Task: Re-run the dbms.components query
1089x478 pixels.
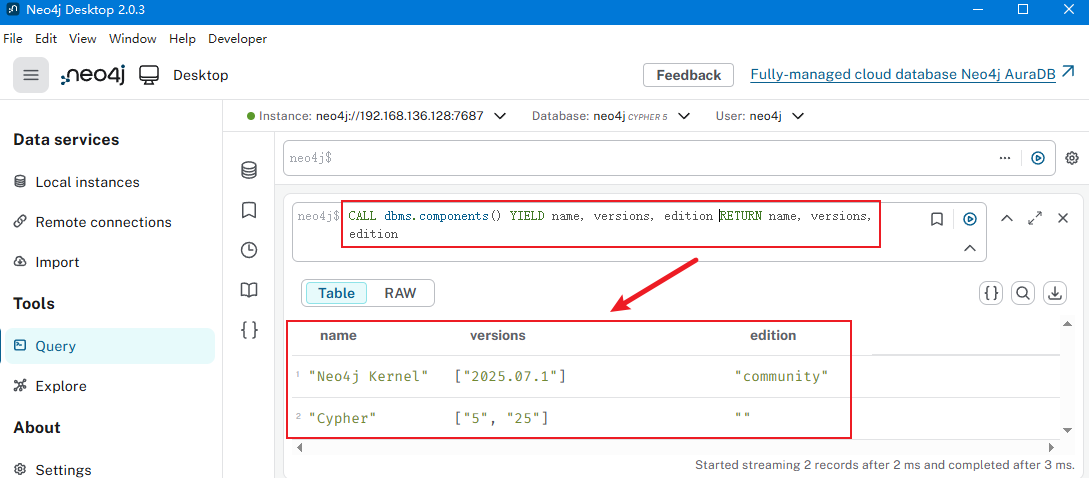Action: tap(970, 220)
